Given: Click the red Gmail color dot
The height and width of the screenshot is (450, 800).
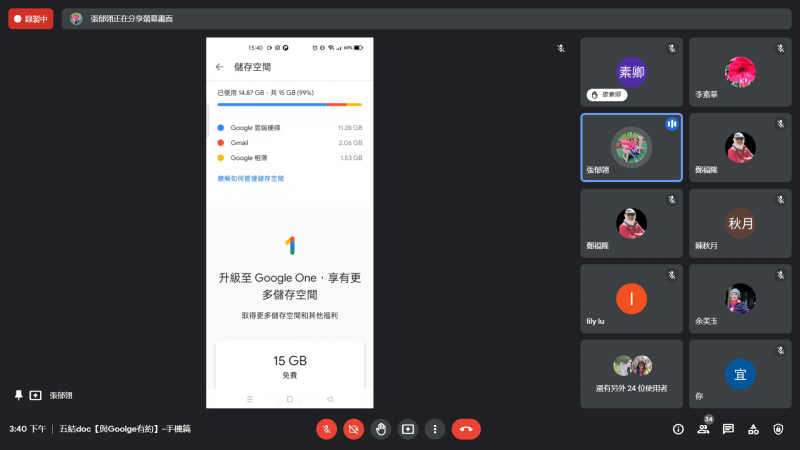Looking at the screenshot, I should click(221, 143).
